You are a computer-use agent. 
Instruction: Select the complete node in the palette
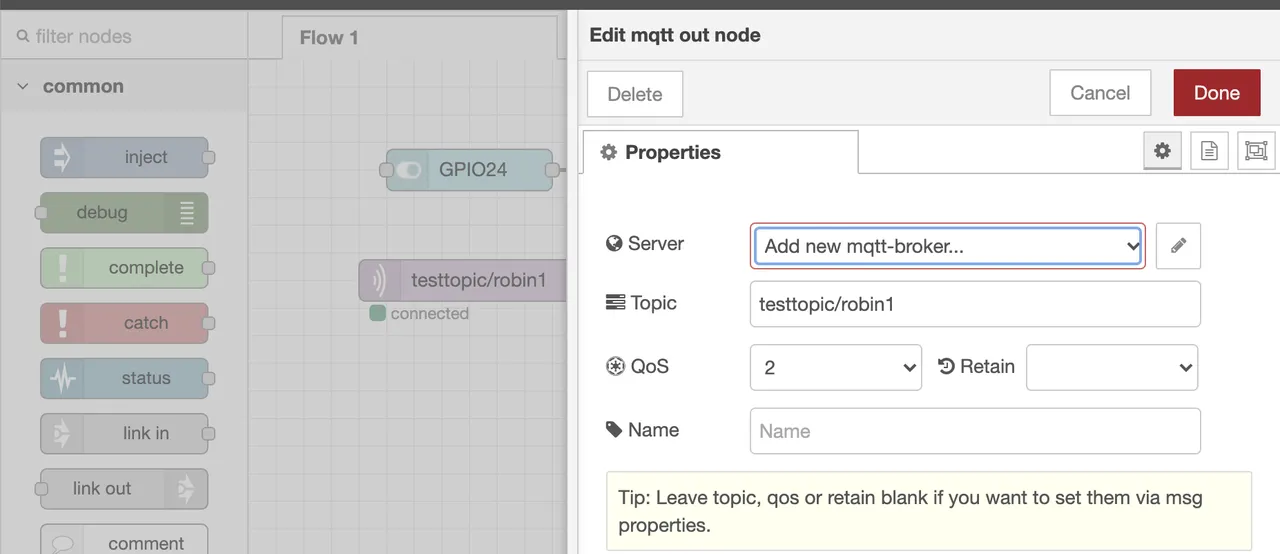(x=124, y=268)
